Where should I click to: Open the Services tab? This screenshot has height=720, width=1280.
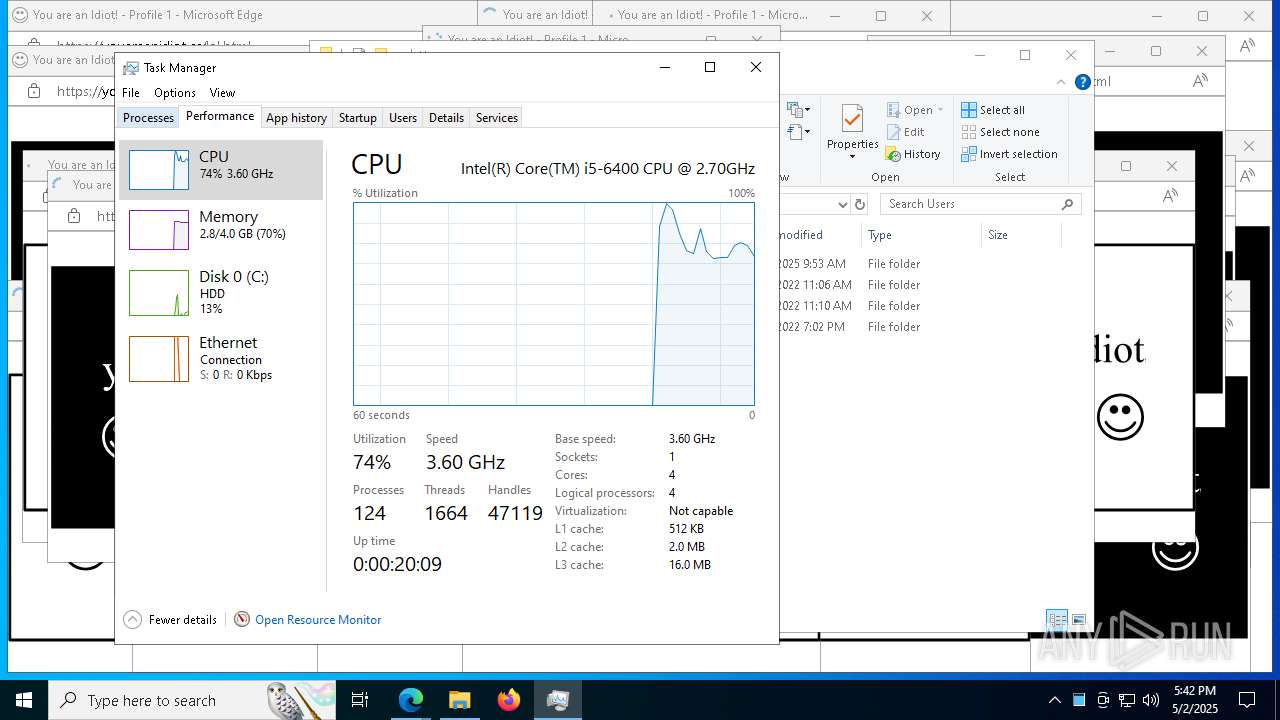[497, 118]
